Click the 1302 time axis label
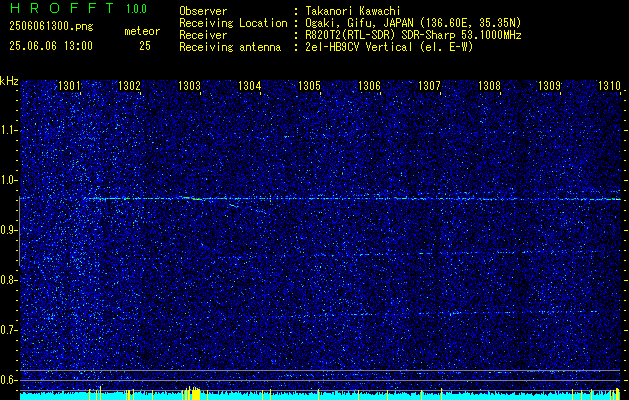 click(129, 85)
